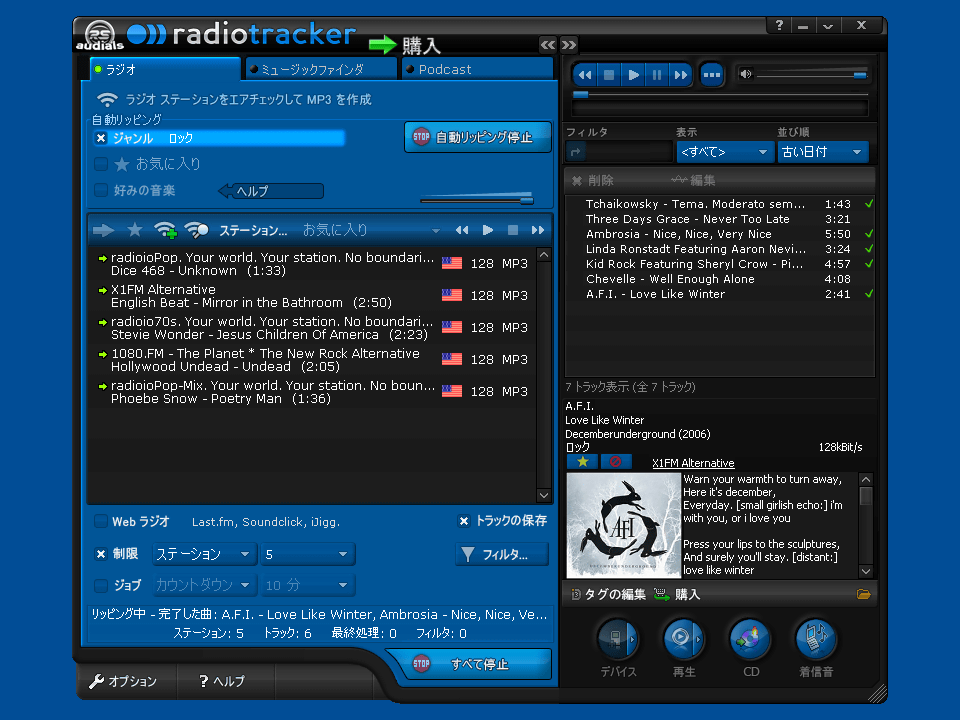The height and width of the screenshot is (720, 960).
Task: Open the 並び順 古い日付 sort dropdown
Action: pos(823,152)
